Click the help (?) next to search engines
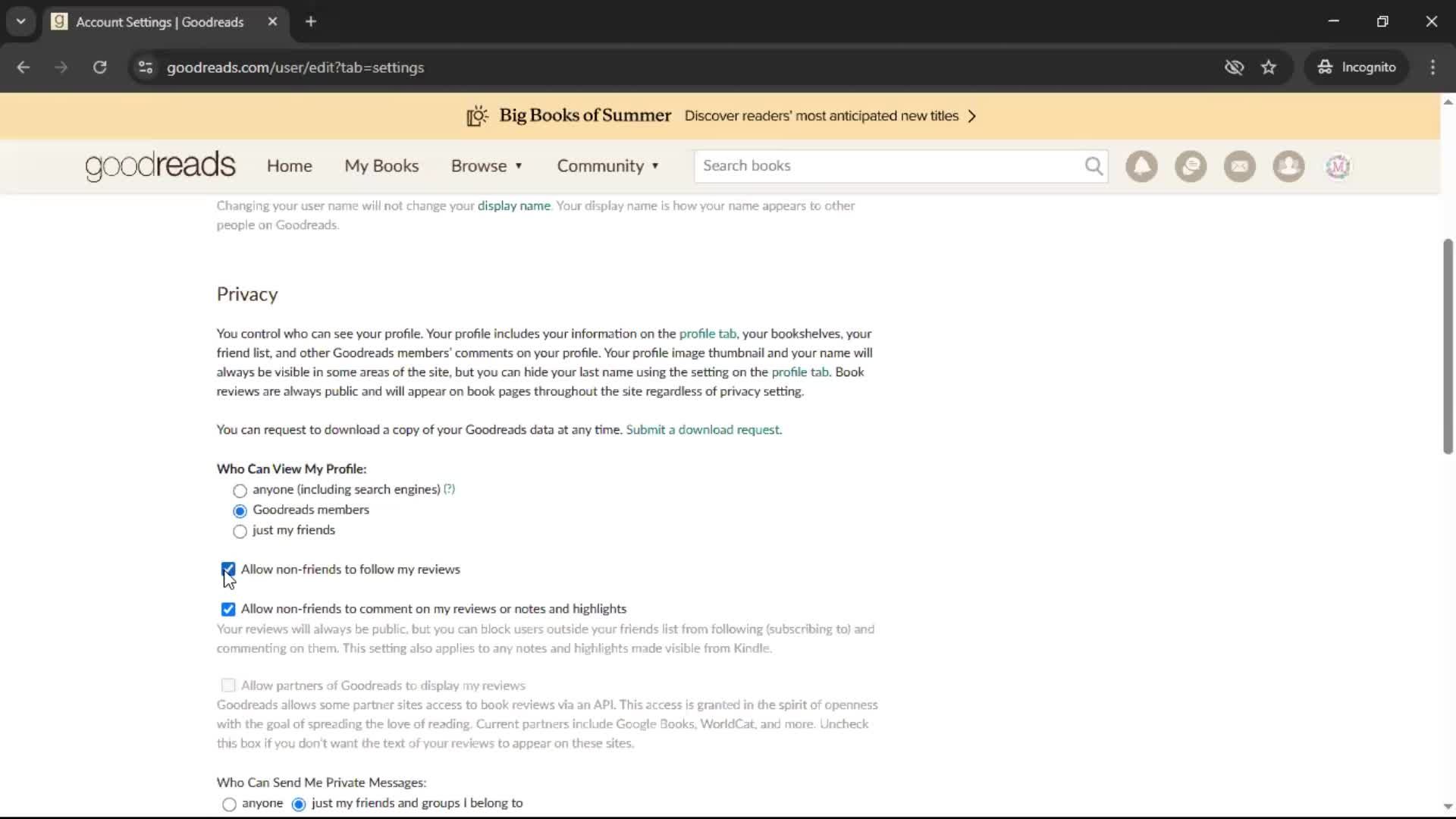Screen dimensions: 1456x819 (x=450, y=489)
